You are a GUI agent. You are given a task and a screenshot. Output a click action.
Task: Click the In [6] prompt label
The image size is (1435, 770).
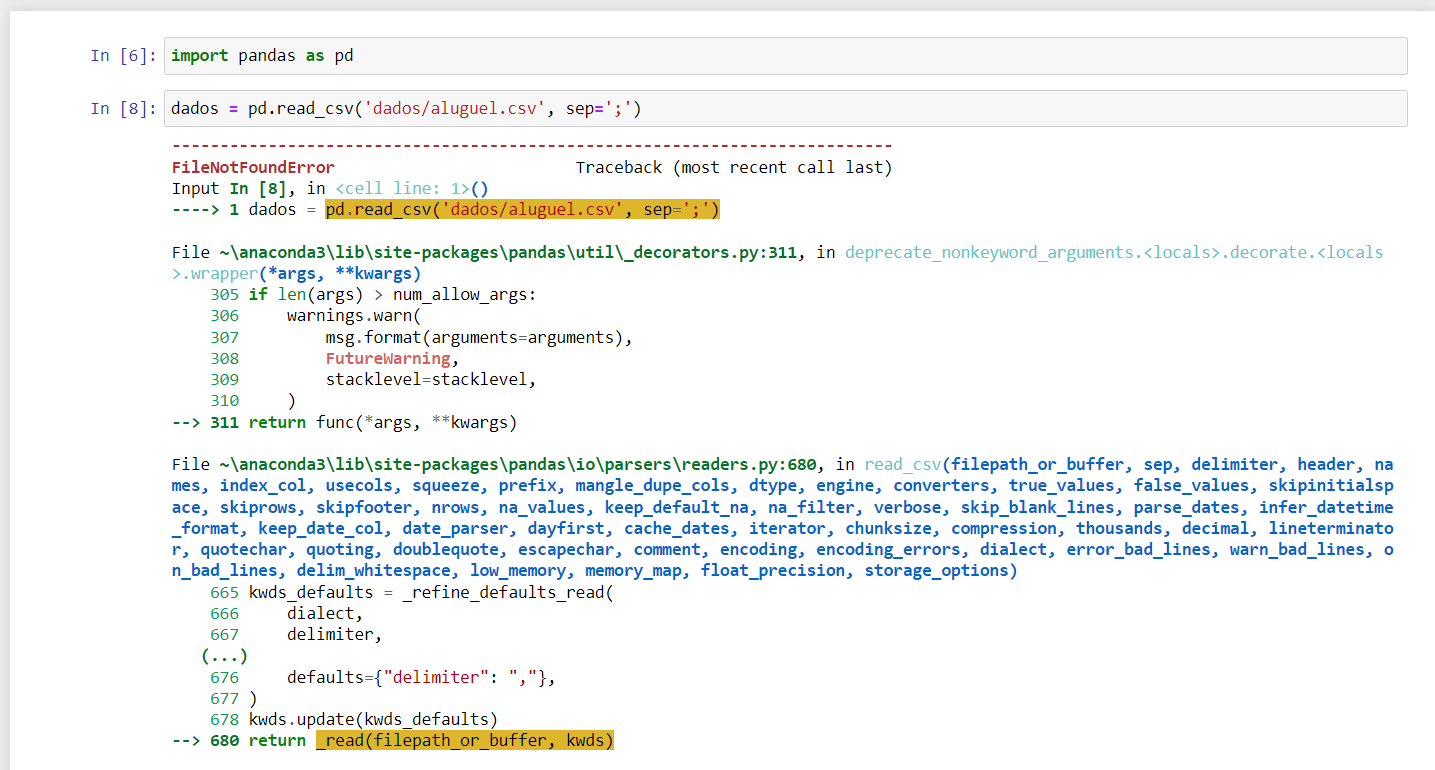coord(124,56)
